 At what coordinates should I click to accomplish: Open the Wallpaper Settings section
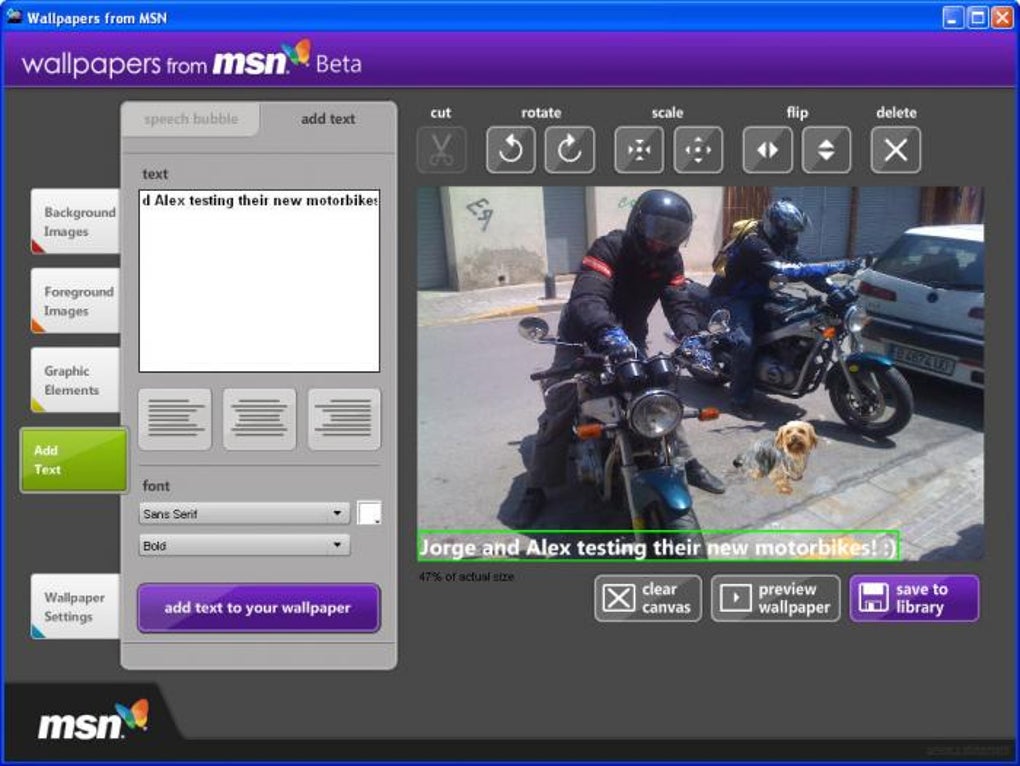75,606
